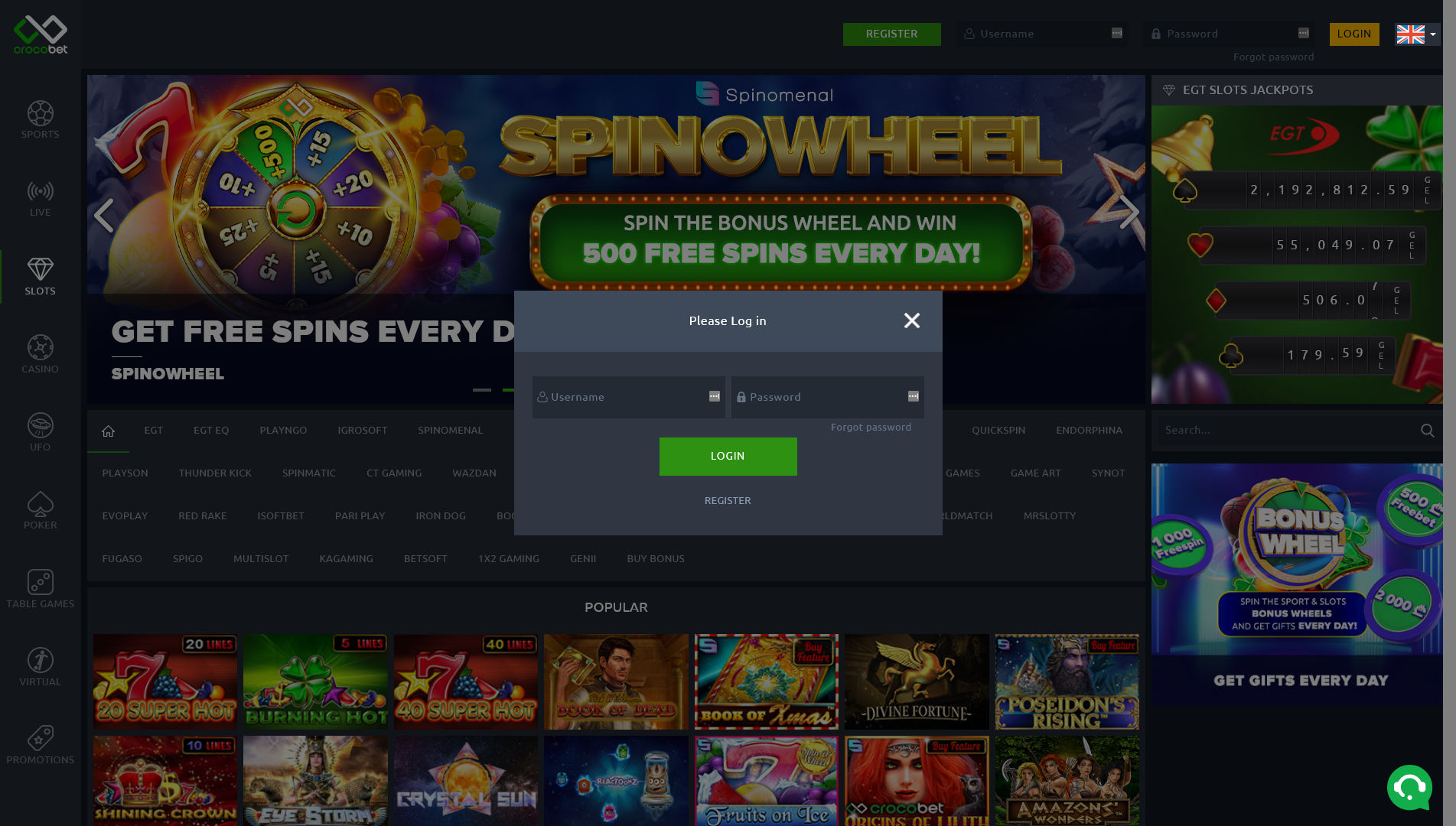Click the green LOGIN button in dialog
The width and height of the screenshot is (1456, 826).
[x=728, y=456]
